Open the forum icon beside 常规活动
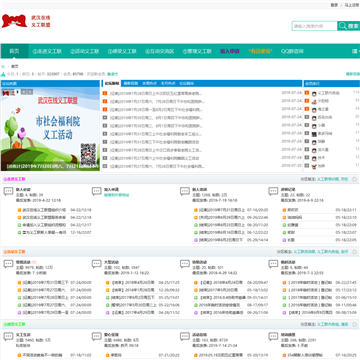360x360 pixels. tap(8, 264)
